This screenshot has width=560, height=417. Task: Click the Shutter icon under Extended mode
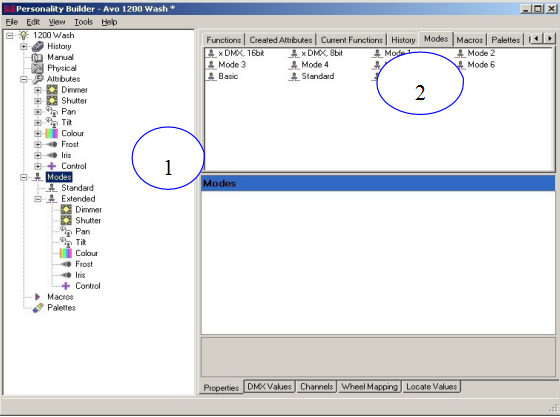pos(66,220)
